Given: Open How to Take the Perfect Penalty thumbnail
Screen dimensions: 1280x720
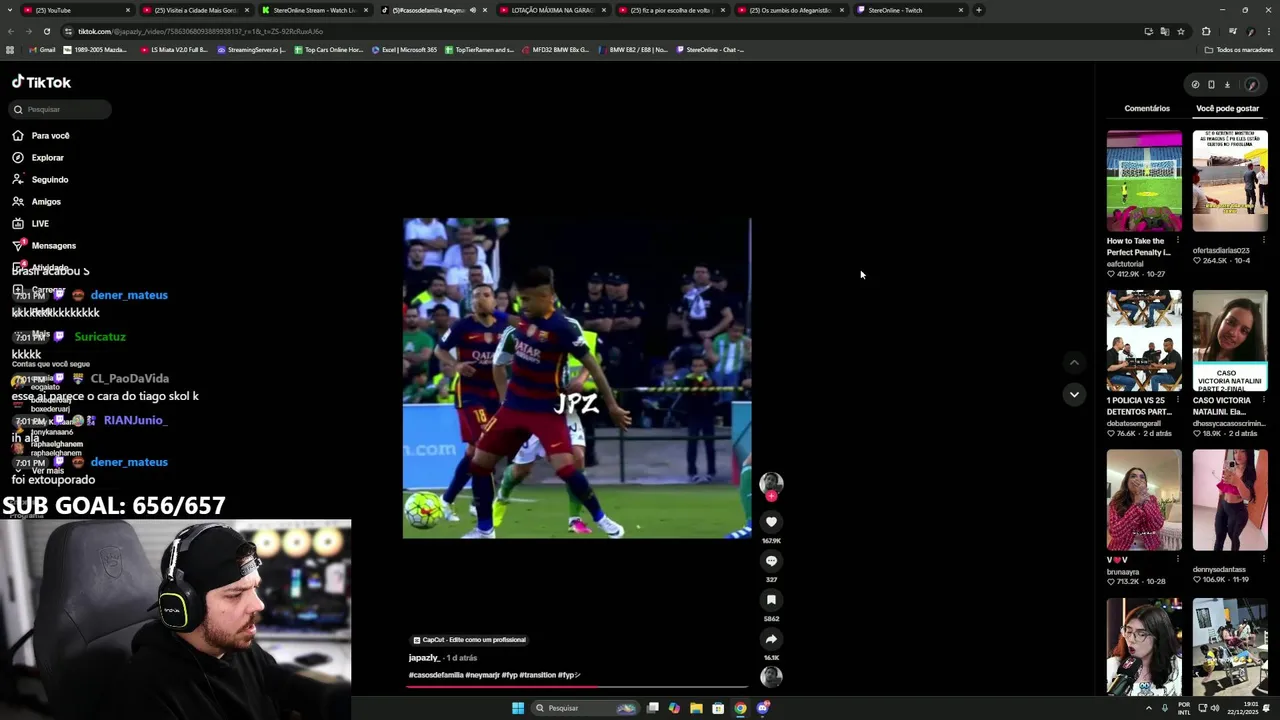Looking at the screenshot, I should point(1144,181).
